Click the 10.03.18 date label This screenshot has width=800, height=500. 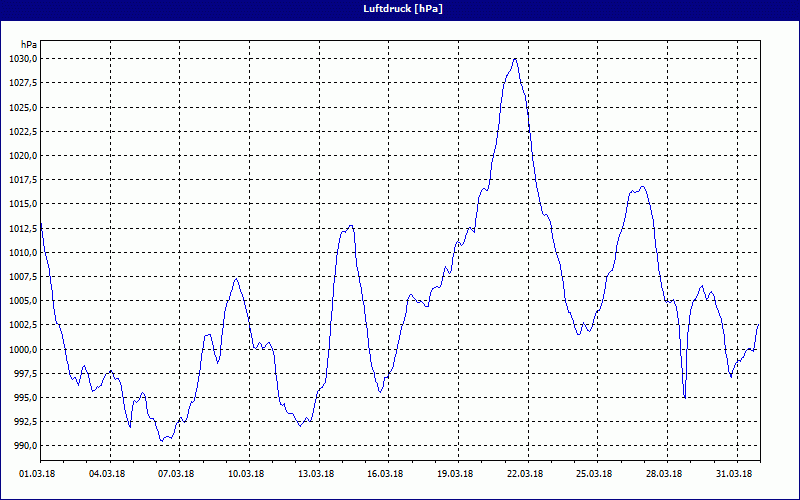[x=246, y=474]
